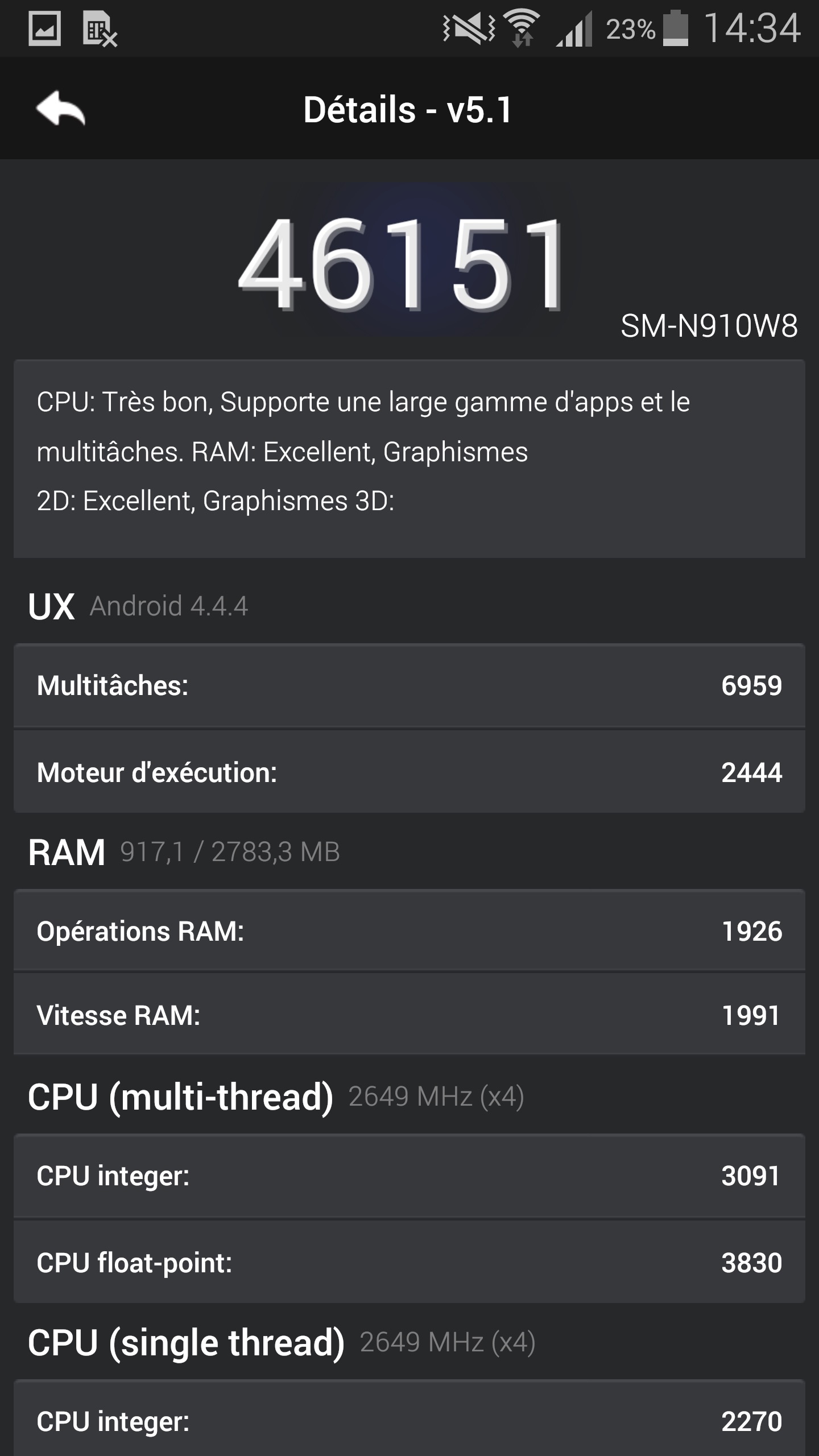Tap the 14:34 clock in status bar
Viewport: 819px width, 1456px height.
coord(752,28)
